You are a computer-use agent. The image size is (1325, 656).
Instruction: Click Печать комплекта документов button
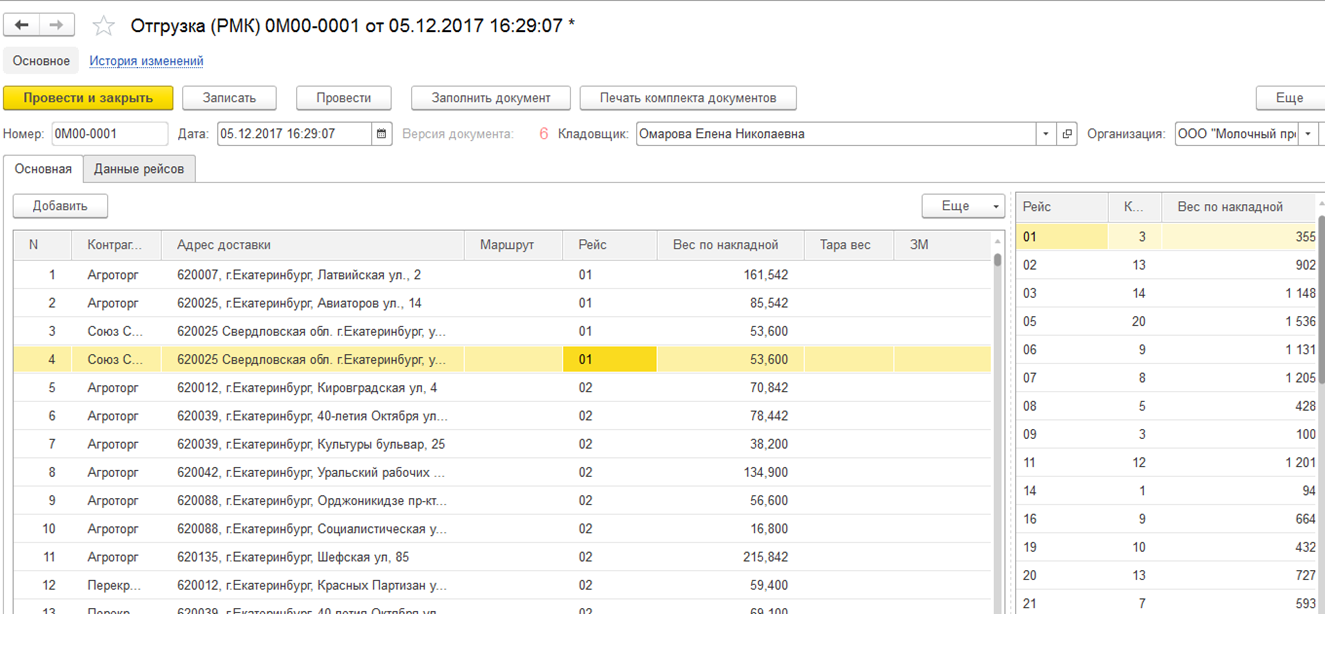(687, 98)
